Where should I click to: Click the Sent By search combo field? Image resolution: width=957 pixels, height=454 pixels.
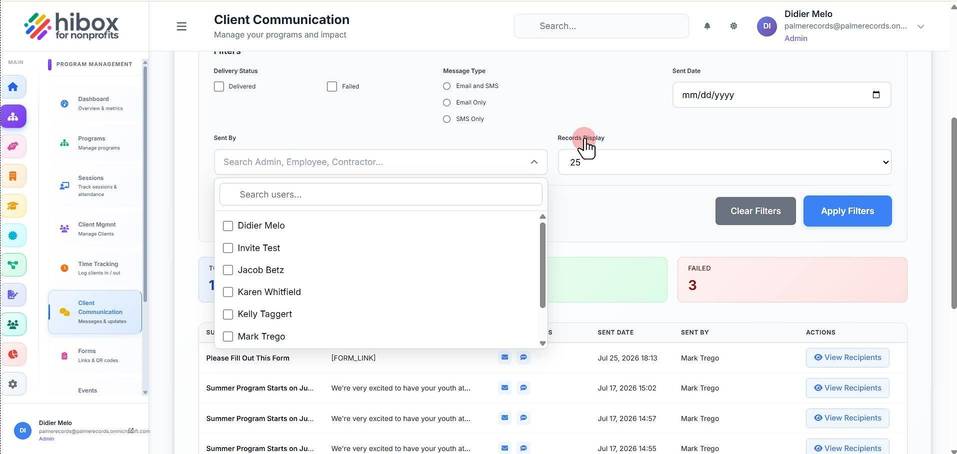[x=381, y=162]
